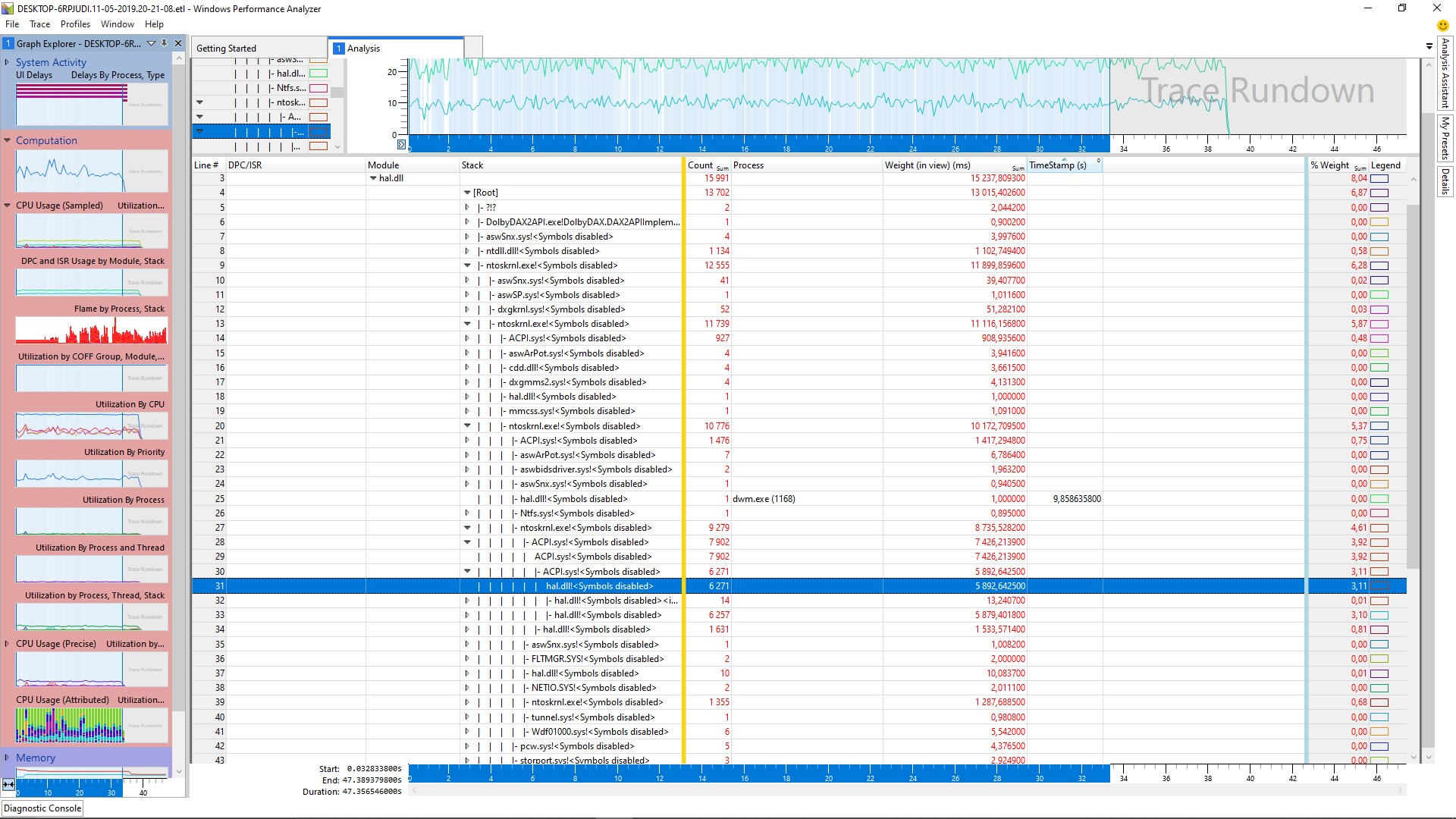
Task: Collapse the [Root] stack node
Action: pyautogui.click(x=467, y=193)
